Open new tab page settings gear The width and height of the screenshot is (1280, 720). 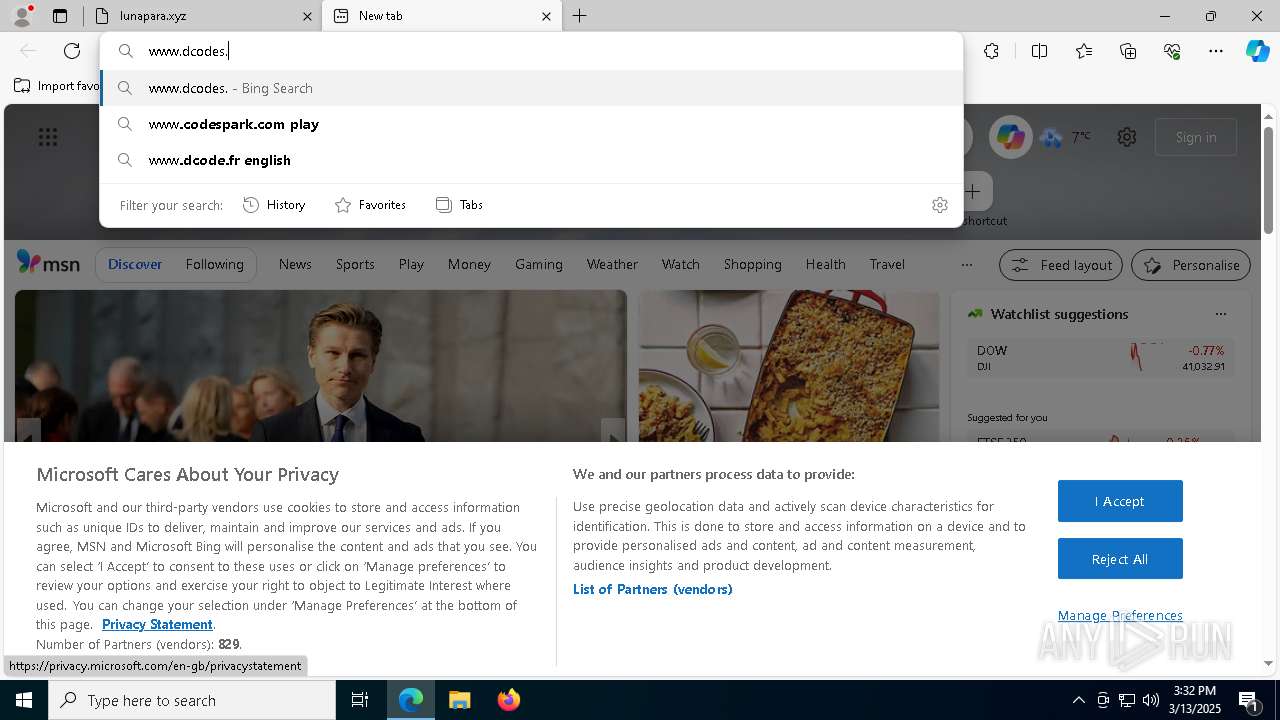(1127, 137)
